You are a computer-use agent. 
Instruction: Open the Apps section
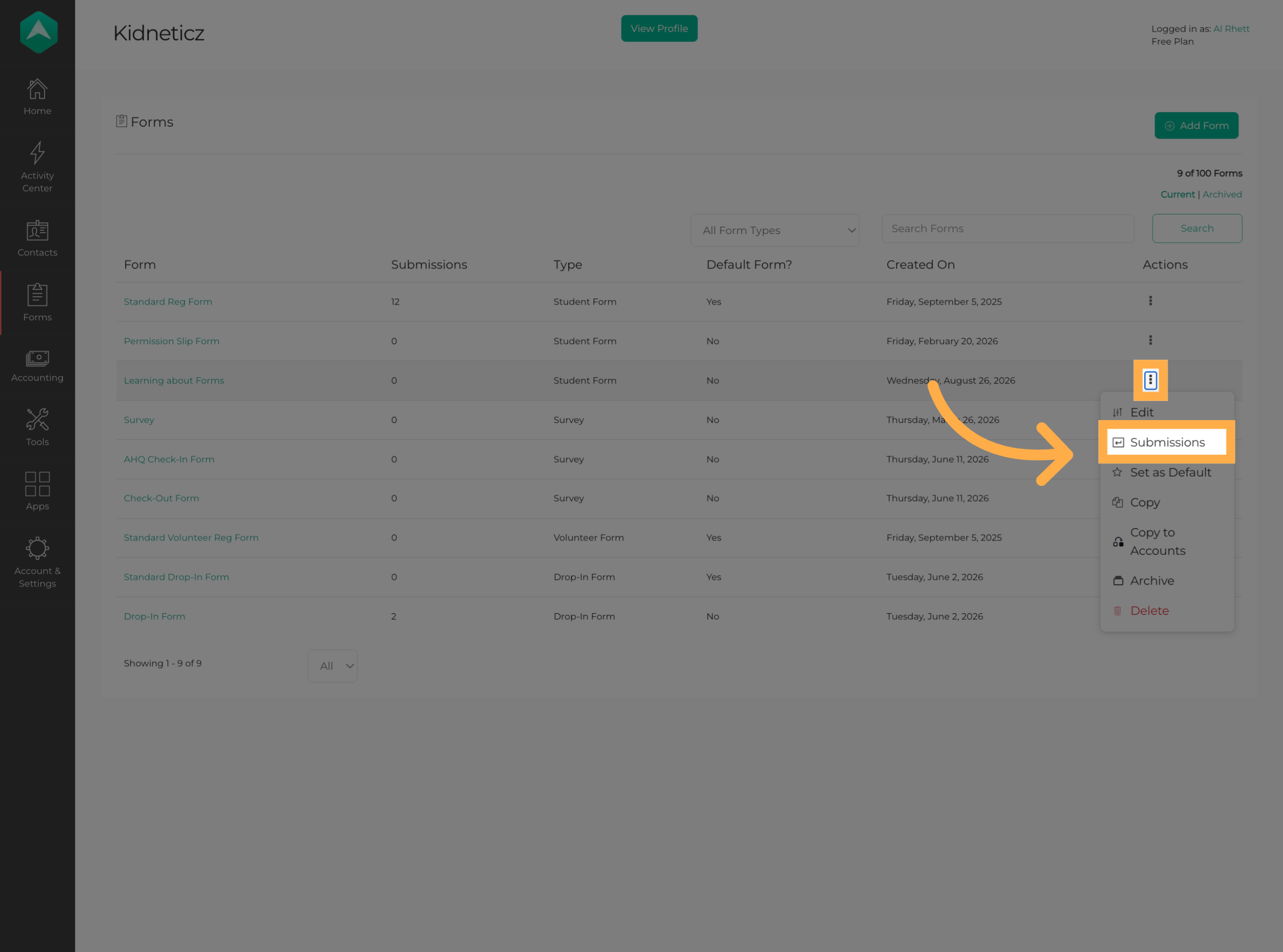pos(37,491)
